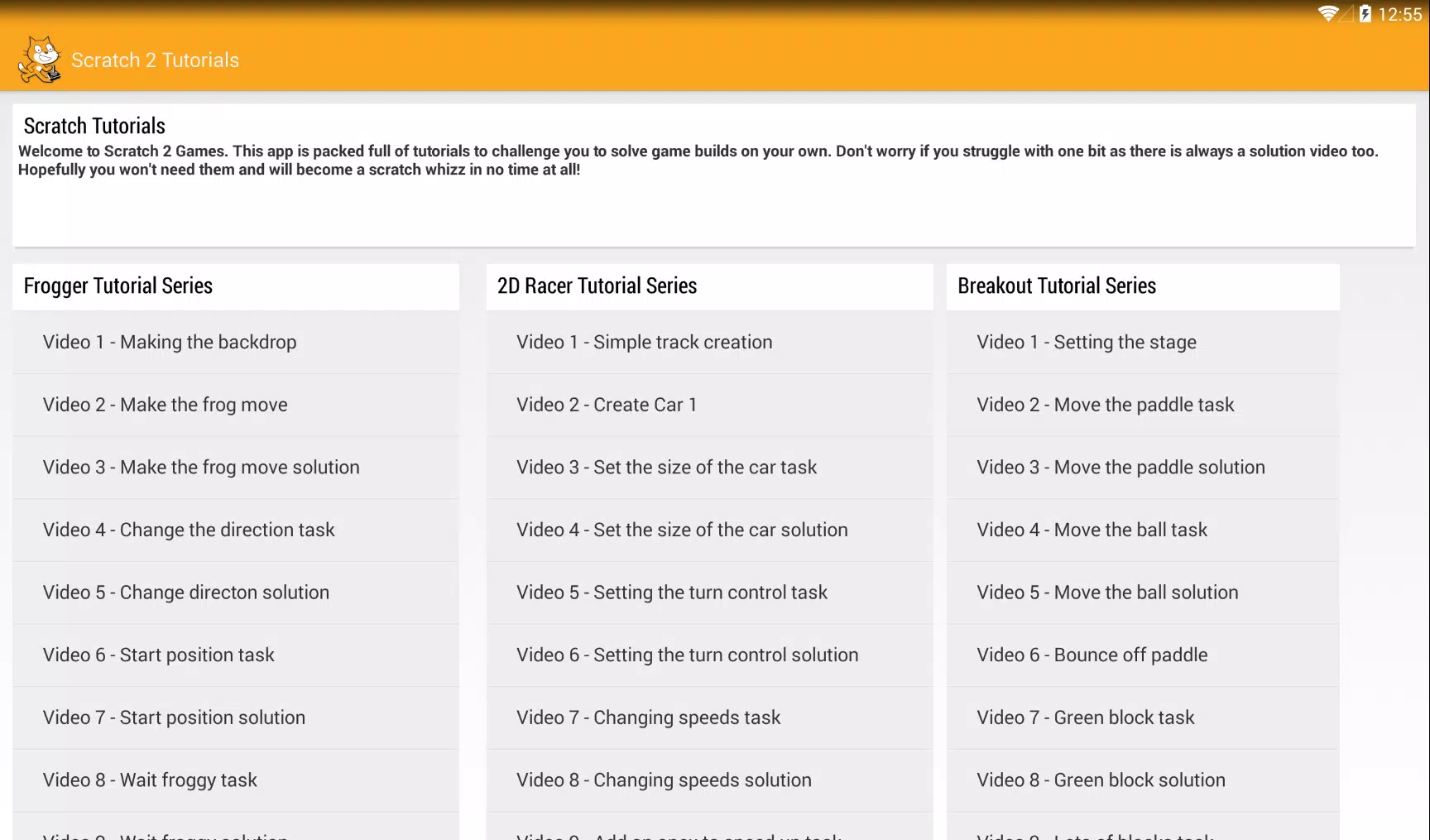Open Video 7 - Changing speeds task
Image resolution: width=1430 pixels, height=840 pixels.
[710, 718]
